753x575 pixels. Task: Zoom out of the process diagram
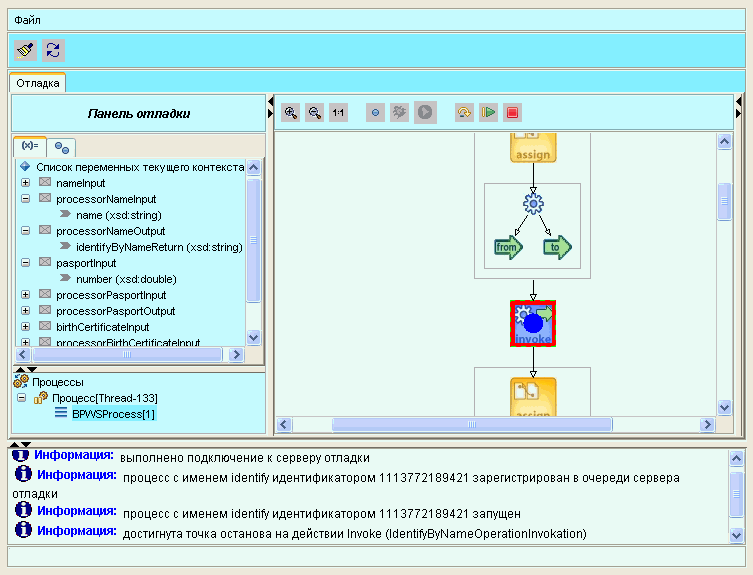coord(314,113)
